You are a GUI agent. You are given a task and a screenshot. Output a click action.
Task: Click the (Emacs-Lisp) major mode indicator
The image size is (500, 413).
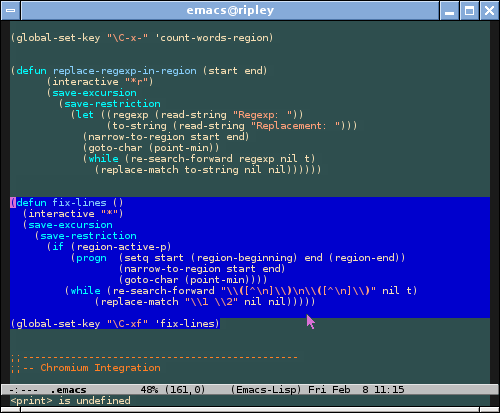(x=266, y=389)
